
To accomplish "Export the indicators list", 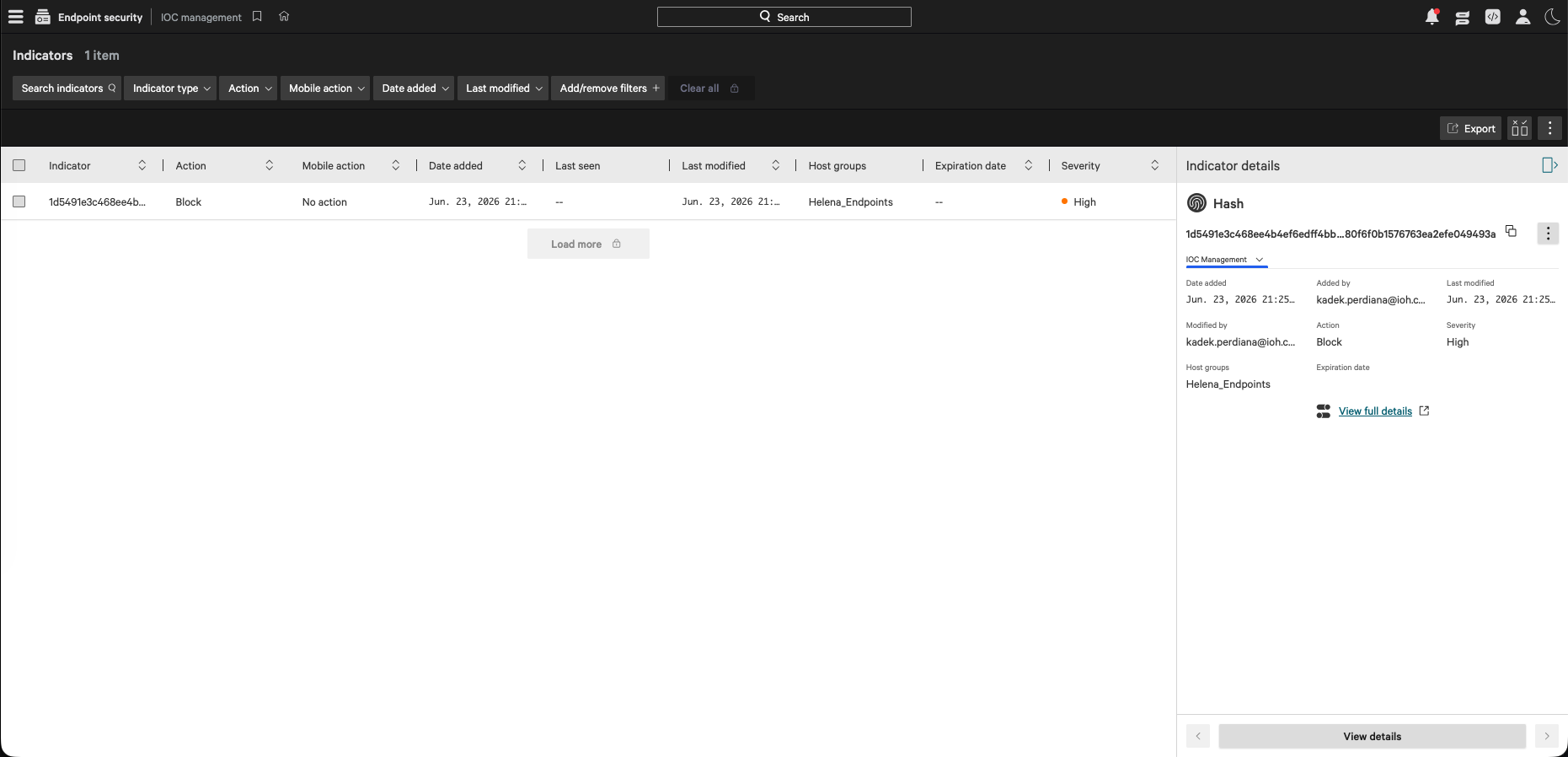I will click(x=1470, y=128).
